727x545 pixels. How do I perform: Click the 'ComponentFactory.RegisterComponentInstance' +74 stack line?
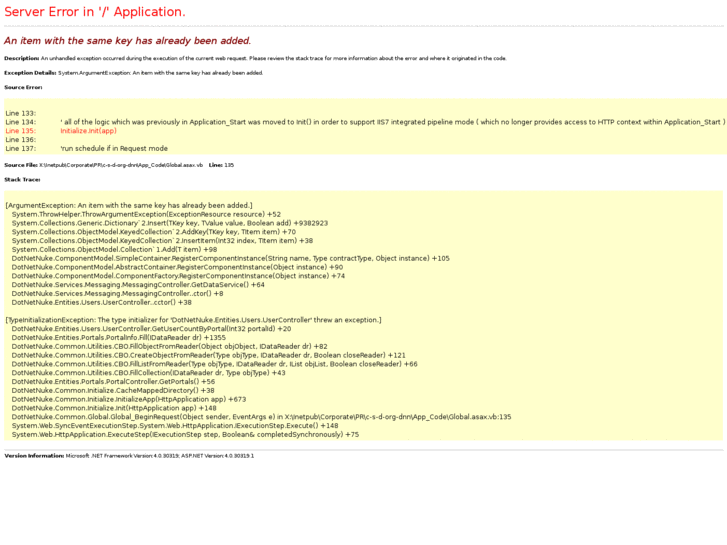point(179,276)
